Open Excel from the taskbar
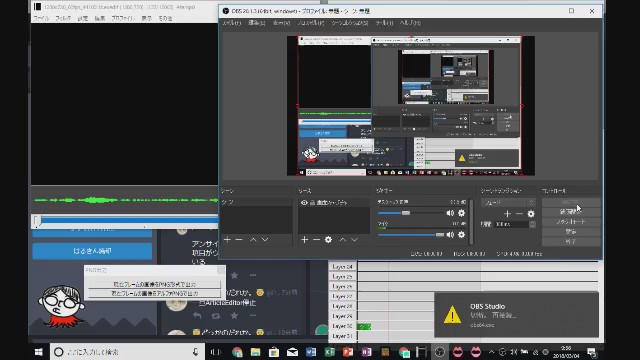640x360 pixels. pos(329,352)
